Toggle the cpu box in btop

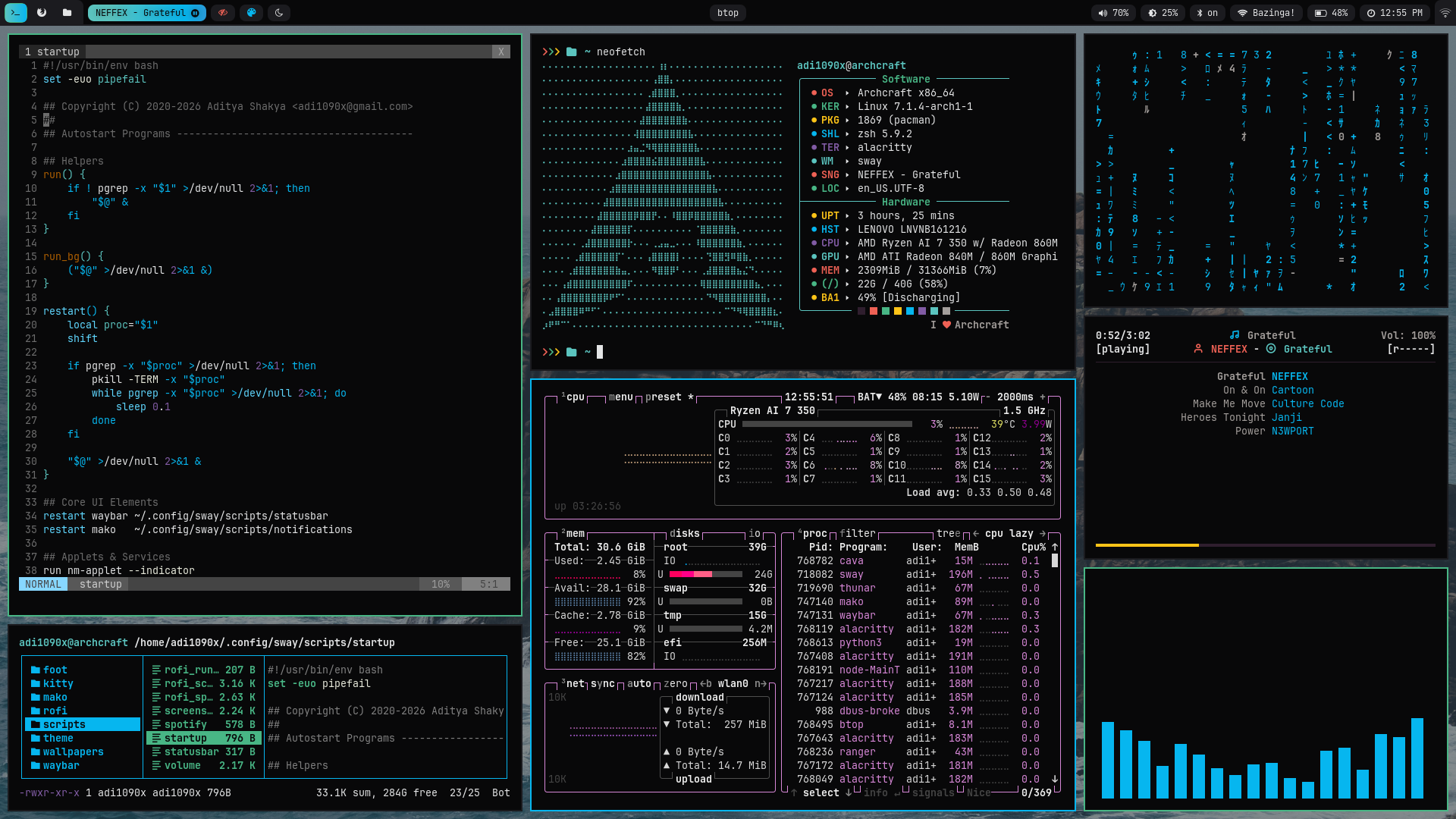click(x=574, y=397)
